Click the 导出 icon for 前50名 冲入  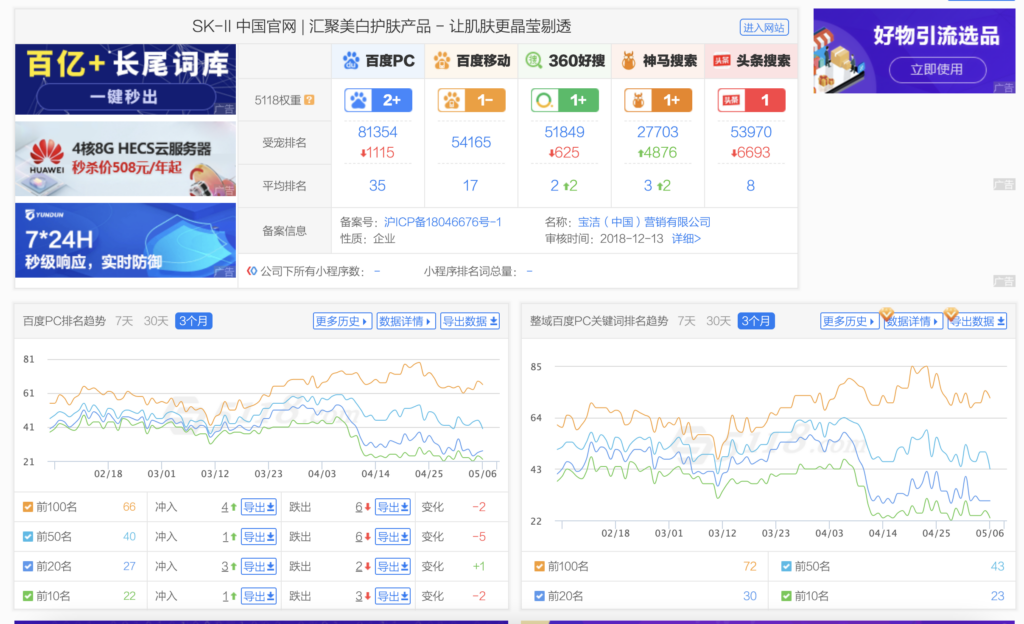click(x=259, y=537)
